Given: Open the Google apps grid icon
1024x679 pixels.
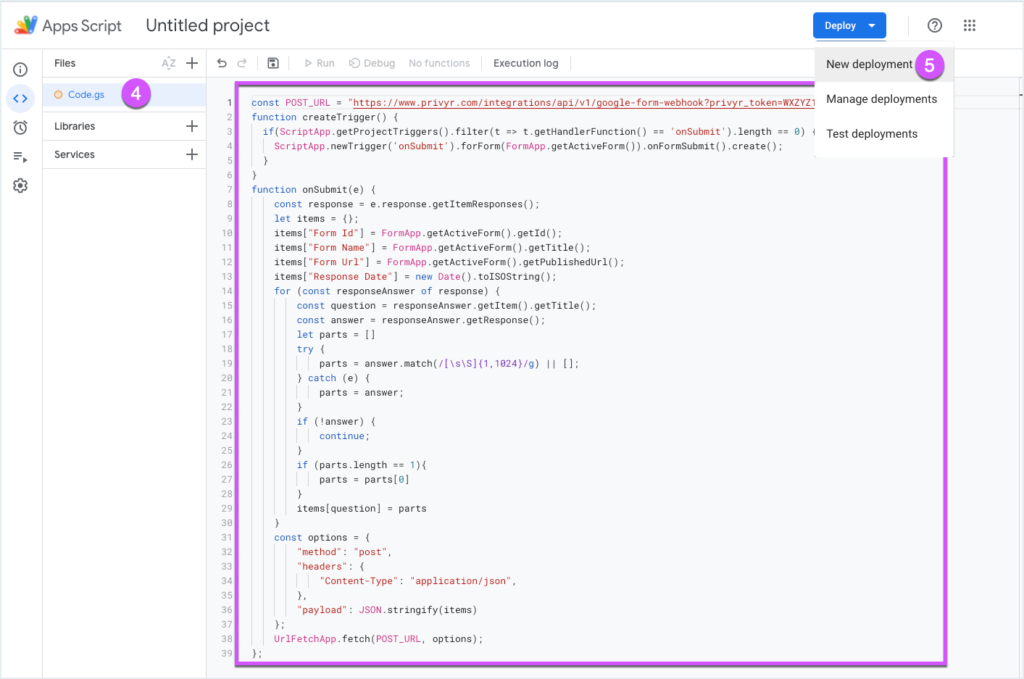Looking at the screenshot, I should 970,25.
